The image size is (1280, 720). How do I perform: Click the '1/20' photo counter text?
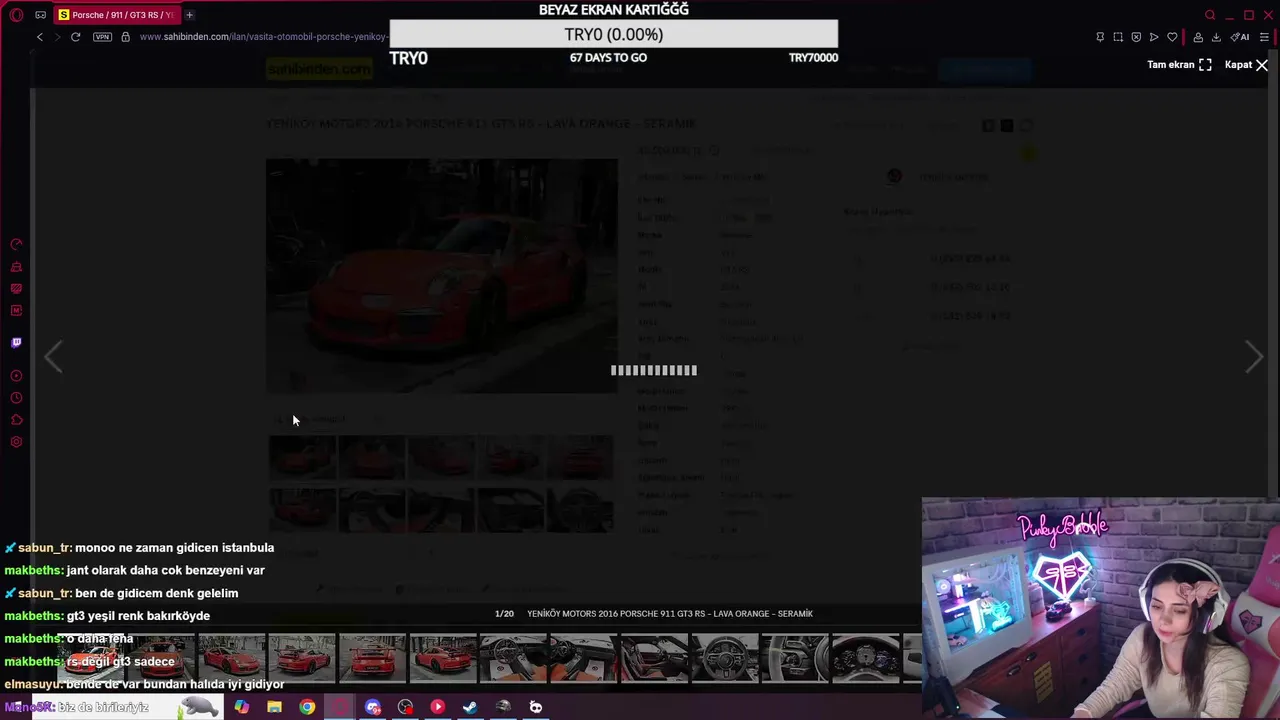tap(504, 614)
